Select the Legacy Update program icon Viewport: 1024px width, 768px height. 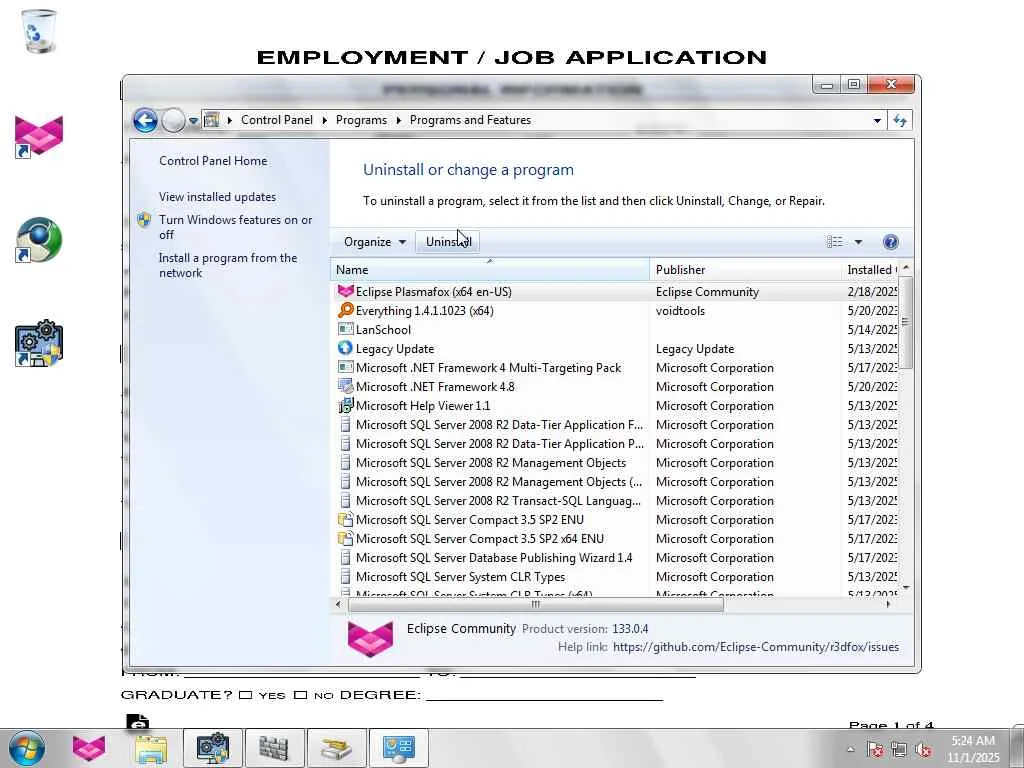[x=345, y=348]
